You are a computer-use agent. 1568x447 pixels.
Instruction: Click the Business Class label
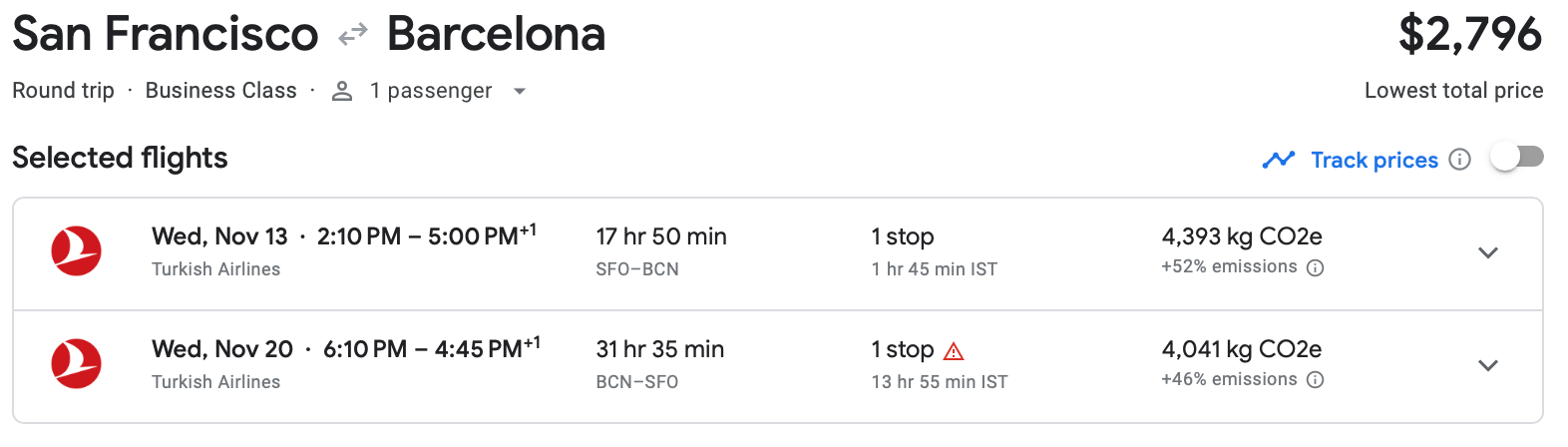coord(220,91)
